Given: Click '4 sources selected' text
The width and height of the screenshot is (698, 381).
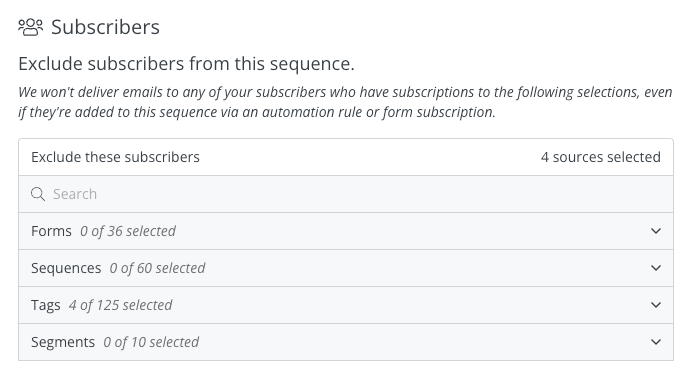Looking at the screenshot, I should pos(601,157).
